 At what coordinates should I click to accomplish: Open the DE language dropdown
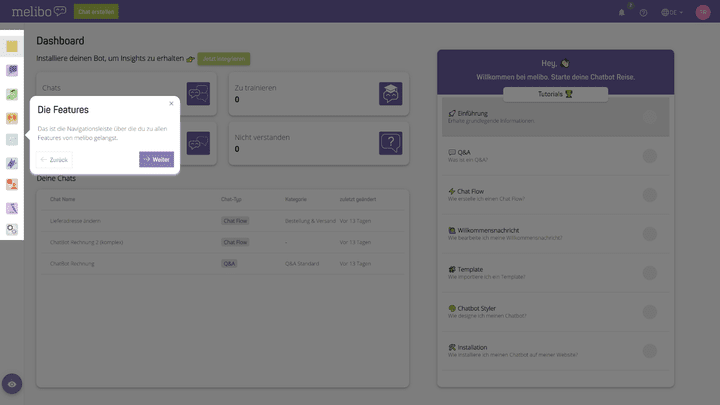coord(670,12)
